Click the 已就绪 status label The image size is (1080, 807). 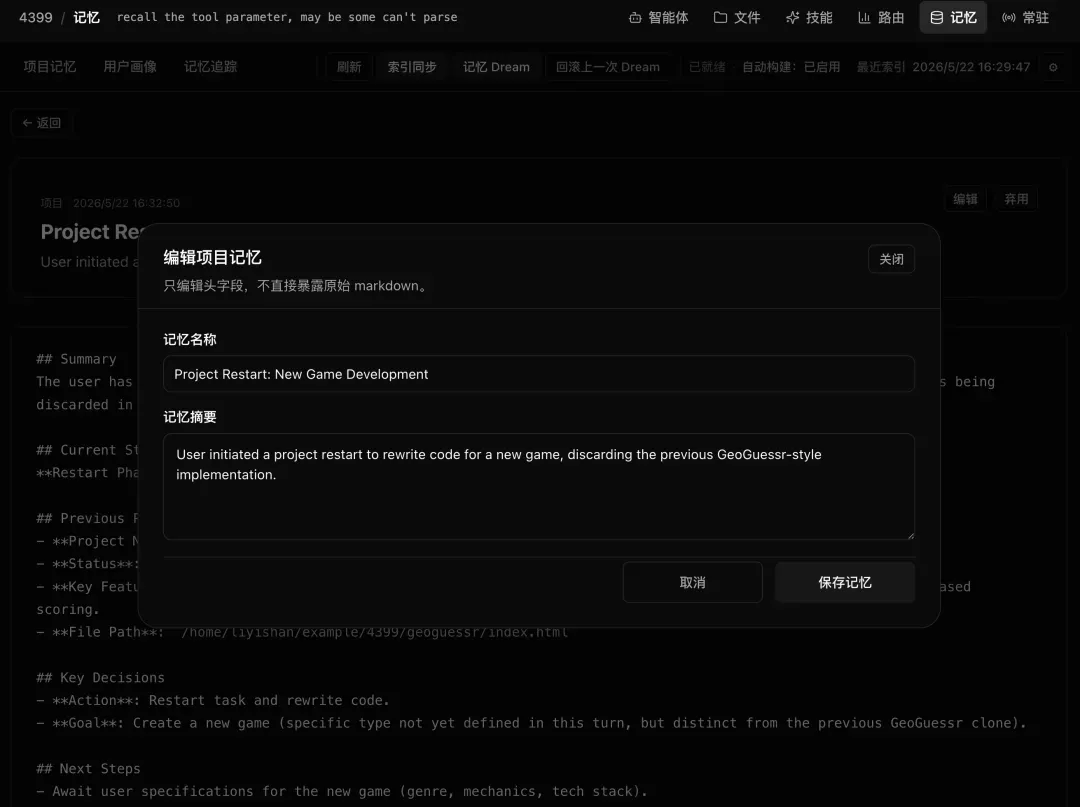707,67
